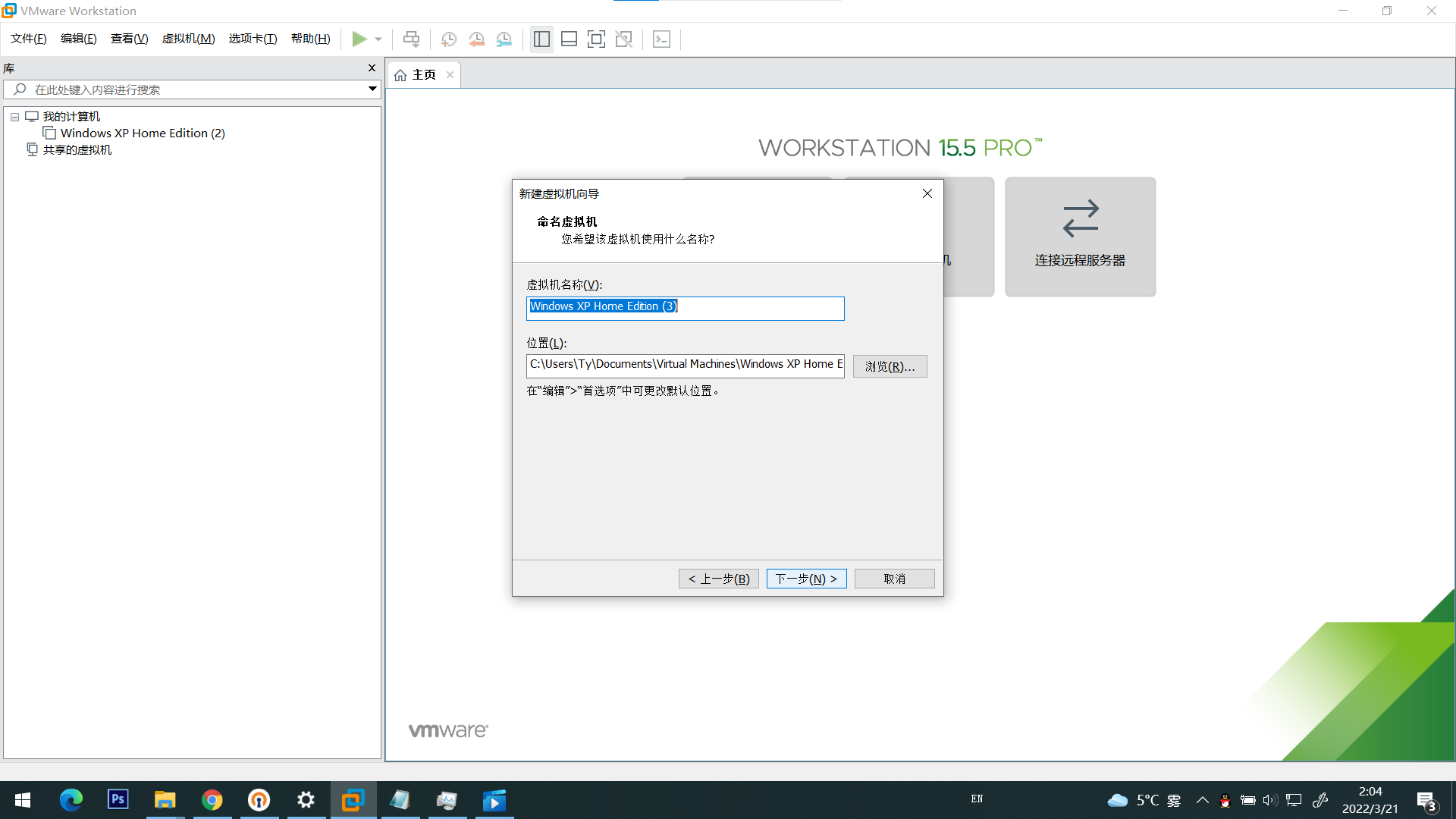The height and width of the screenshot is (819, 1456).
Task: Click the send Ctrl+Alt+Del toolbar icon
Action: click(x=411, y=39)
